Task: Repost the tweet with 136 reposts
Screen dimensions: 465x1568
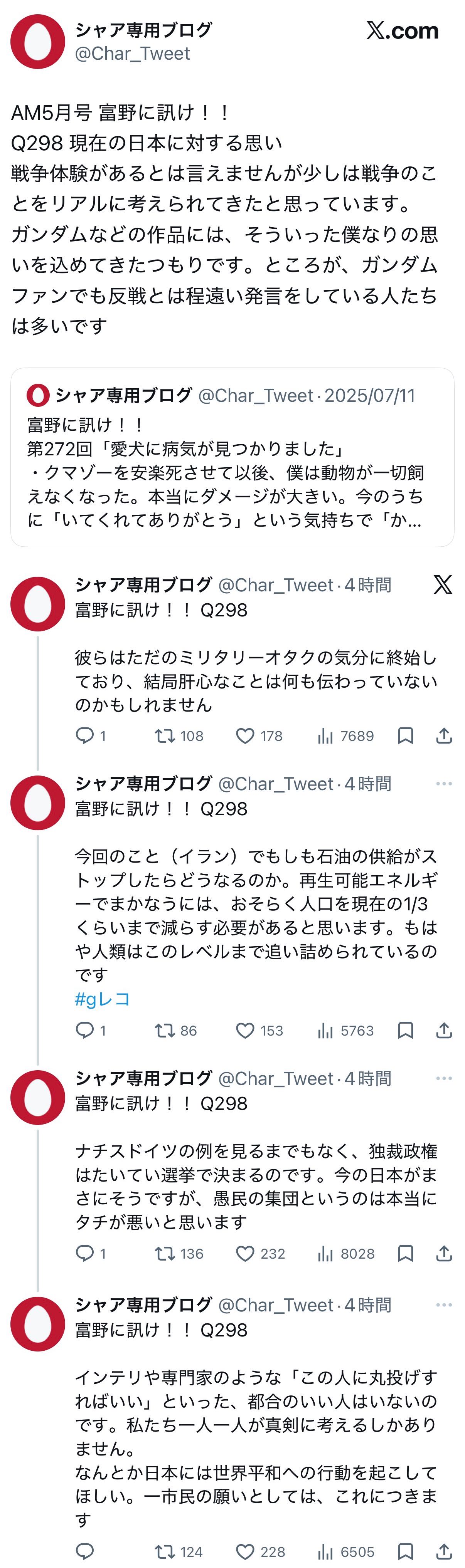Action: click(165, 1253)
